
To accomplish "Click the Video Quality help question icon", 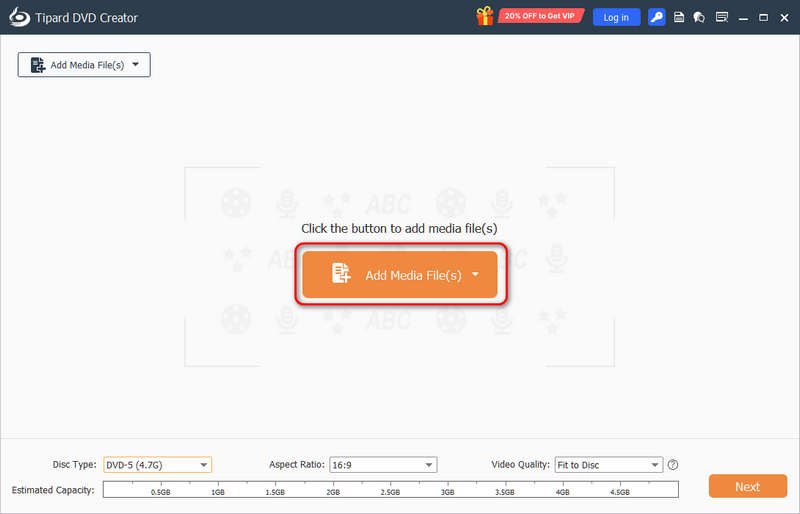I will (673, 465).
